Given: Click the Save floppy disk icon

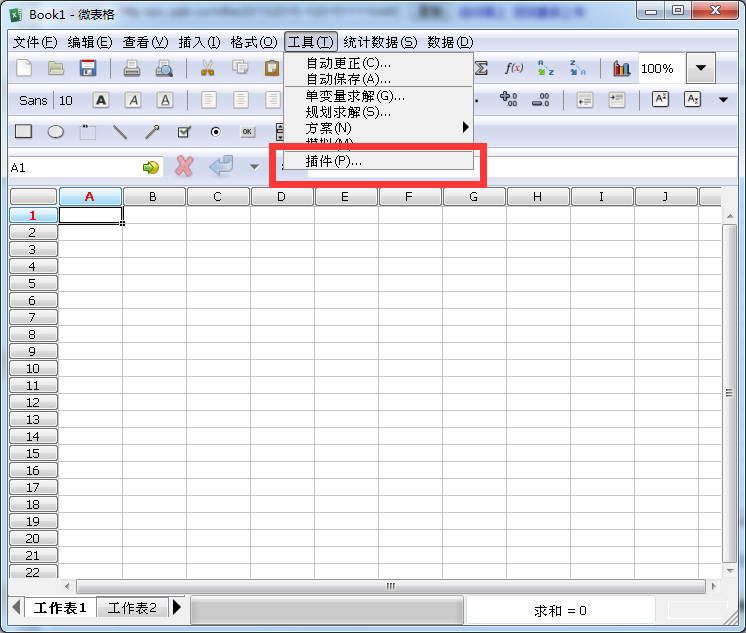Looking at the screenshot, I should point(87,68).
